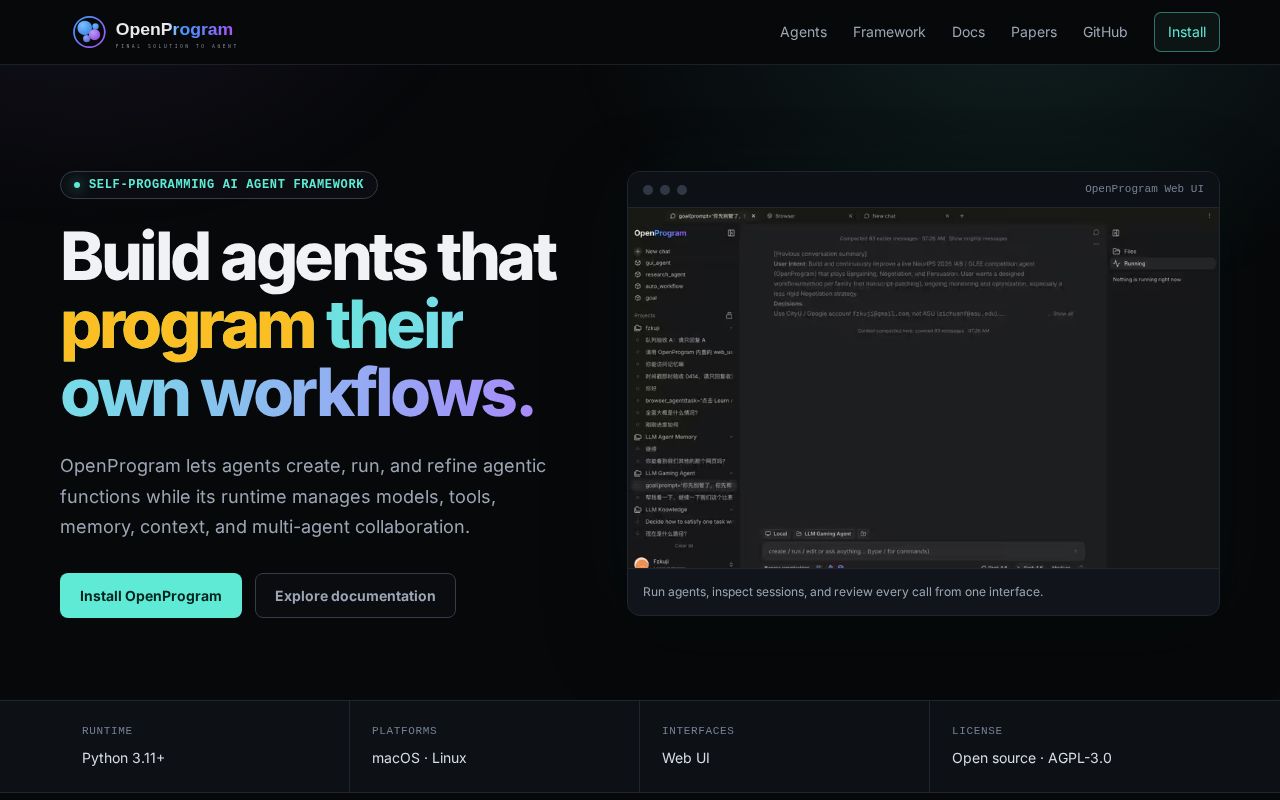Click the Install OpenProgram button
This screenshot has height=800, width=1280.
pos(151,596)
